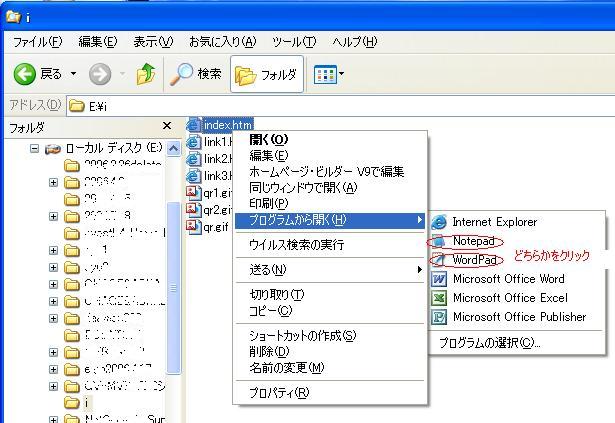615x423 pixels.
Task: Click the greyed Forward arrow icon
Action: (100, 74)
